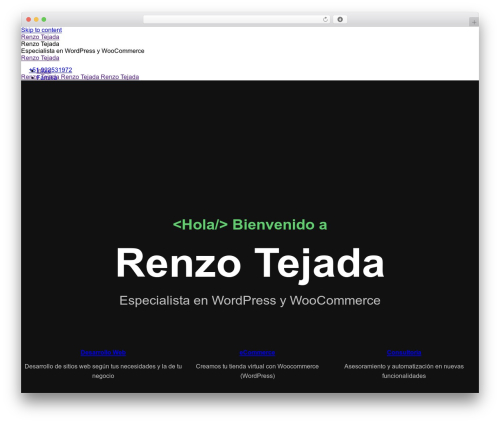Click the gray Especialista en WordPress subtitle in hero
The image size is (500, 423).
[250, 300]
